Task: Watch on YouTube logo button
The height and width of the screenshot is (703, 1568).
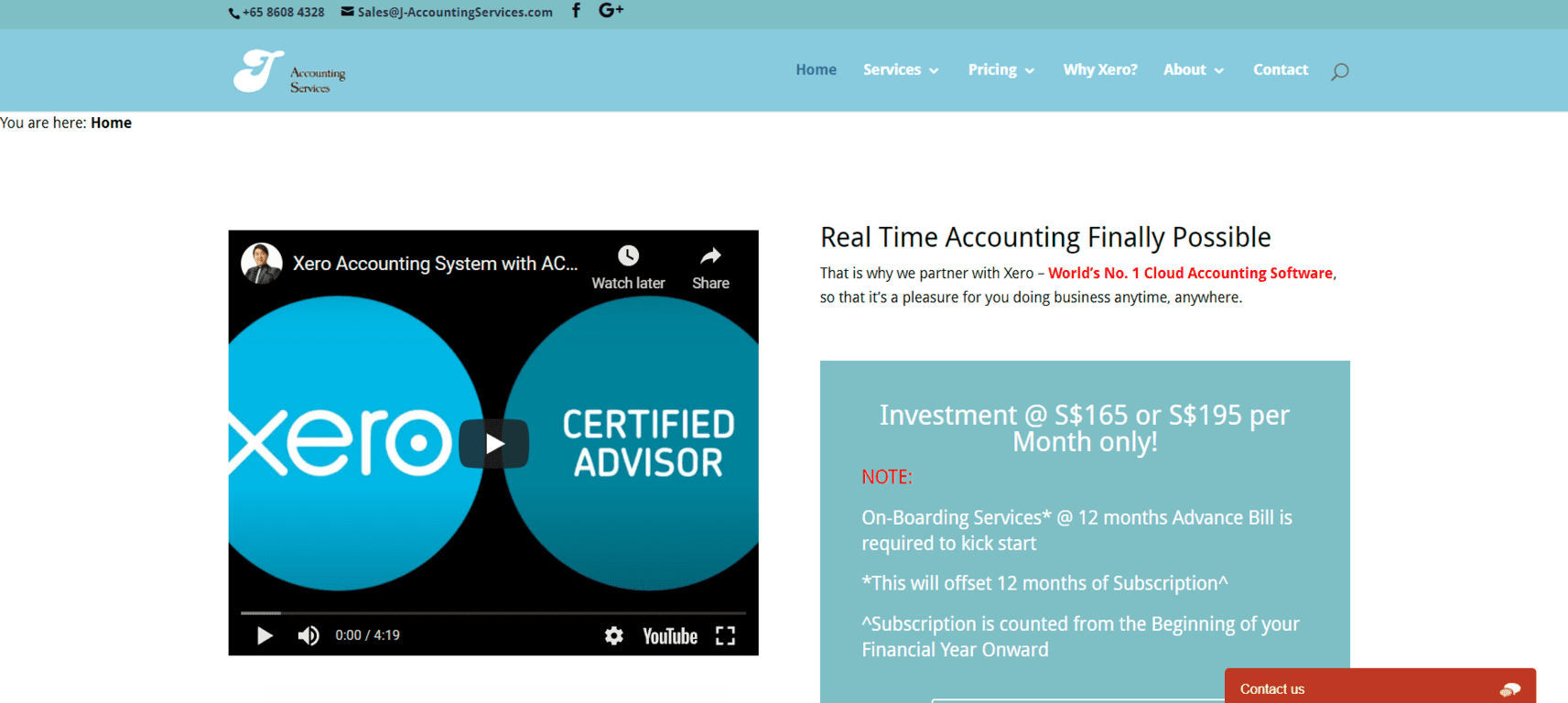Action: (670, 636)
